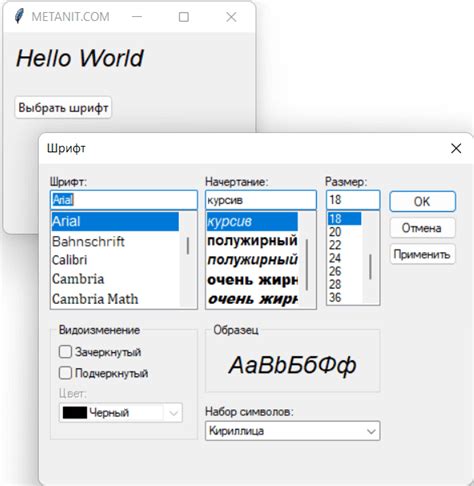Focus the Начертание input field
The image size is (474, 486).
pos(261,200)
